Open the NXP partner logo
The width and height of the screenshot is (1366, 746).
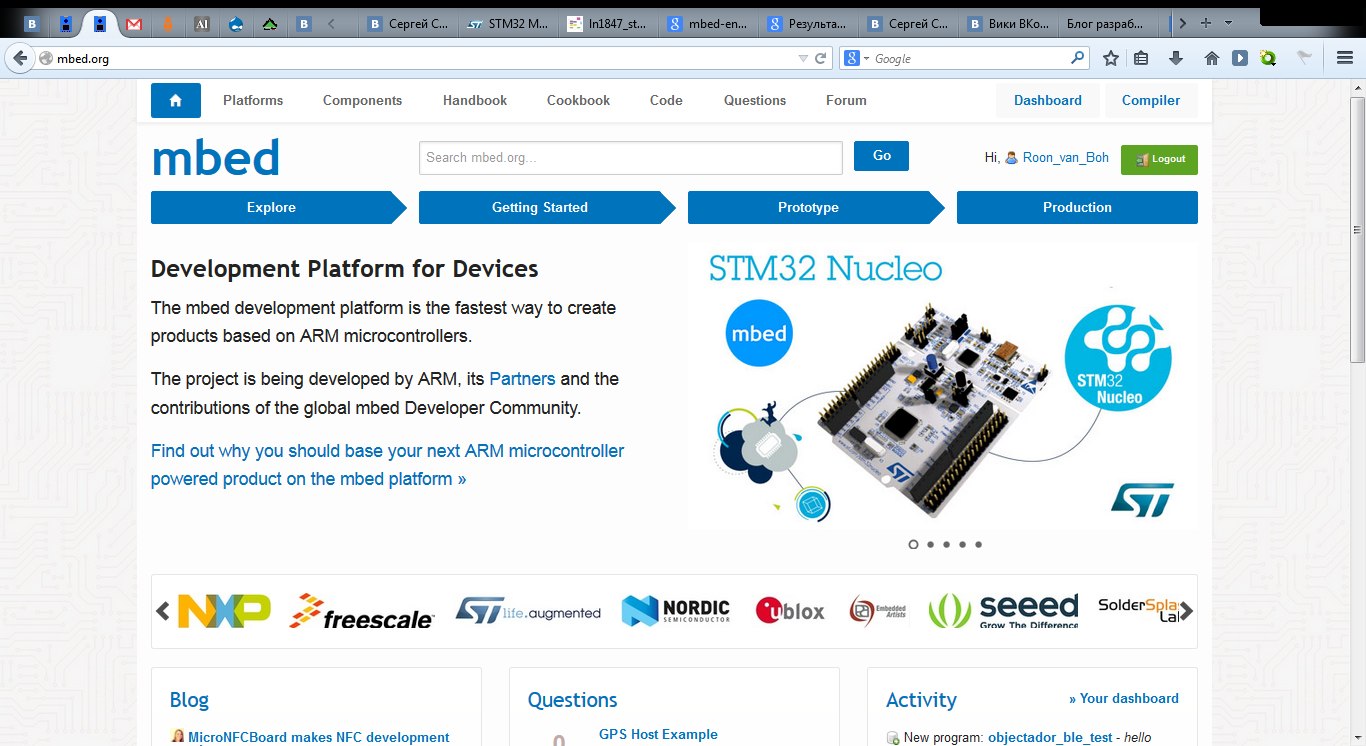click(x=224, y=611)
